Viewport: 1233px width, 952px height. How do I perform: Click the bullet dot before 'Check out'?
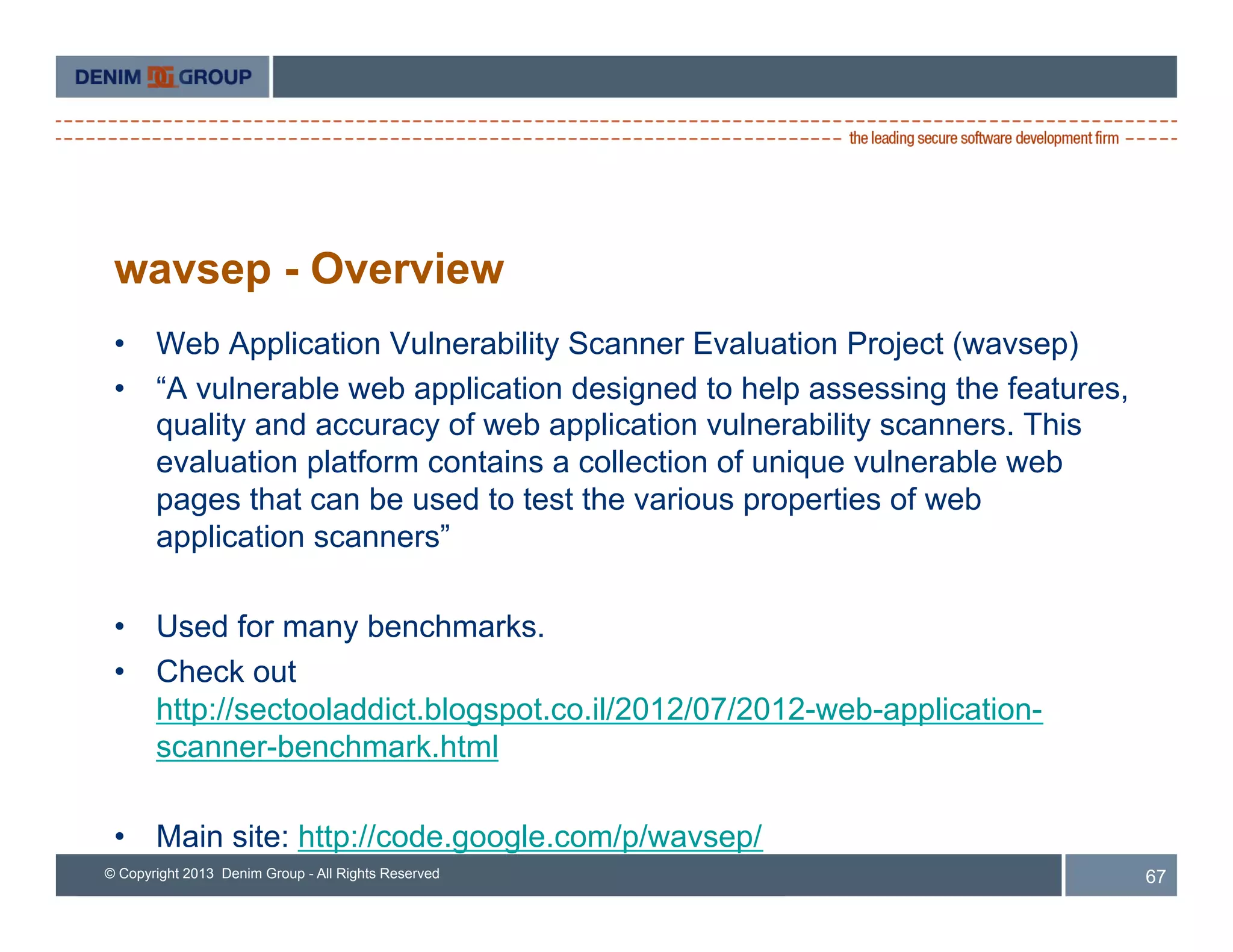tap(120, 671)
